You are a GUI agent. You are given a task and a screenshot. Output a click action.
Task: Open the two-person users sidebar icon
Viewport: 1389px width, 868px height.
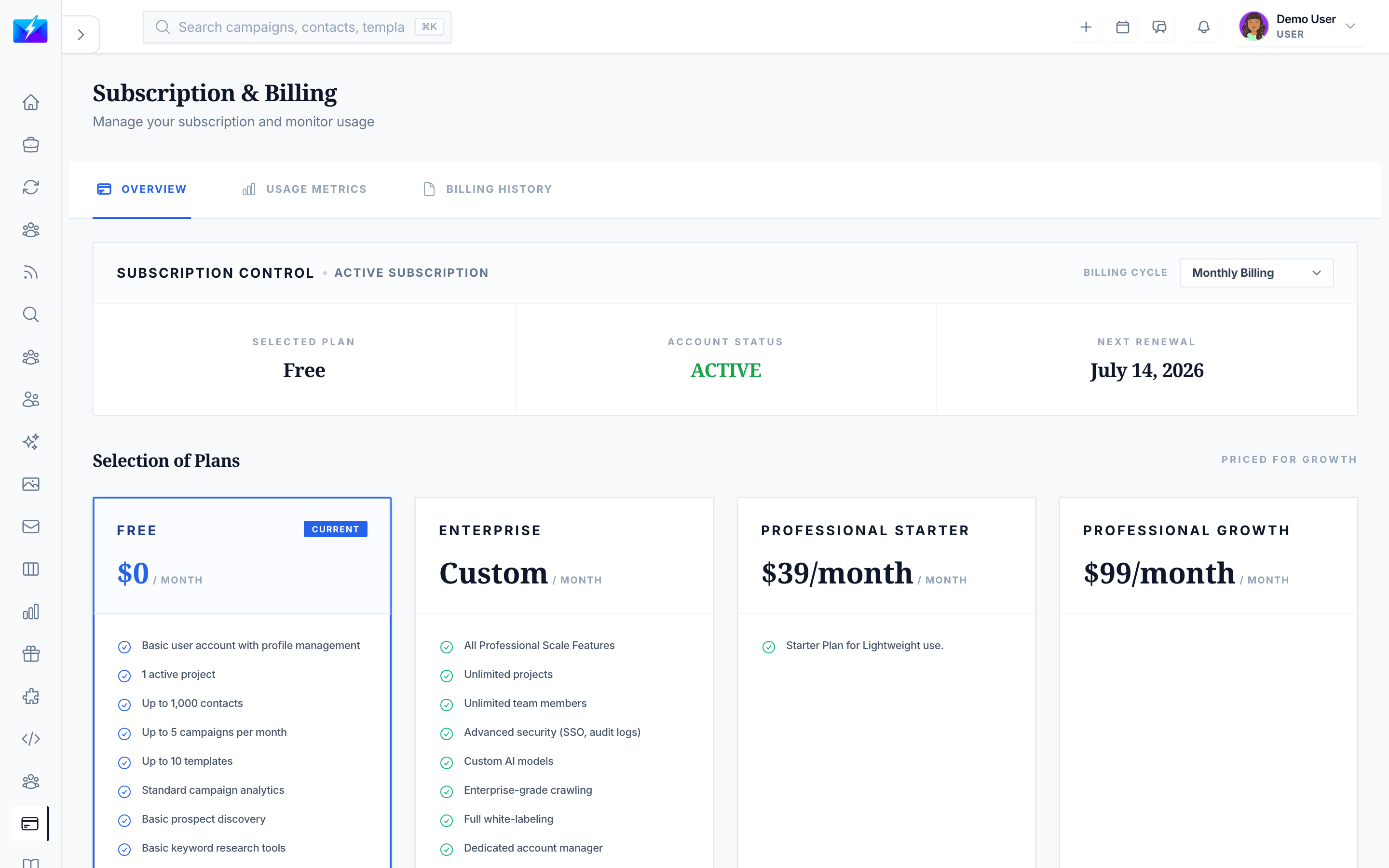[x=31, y=400]
